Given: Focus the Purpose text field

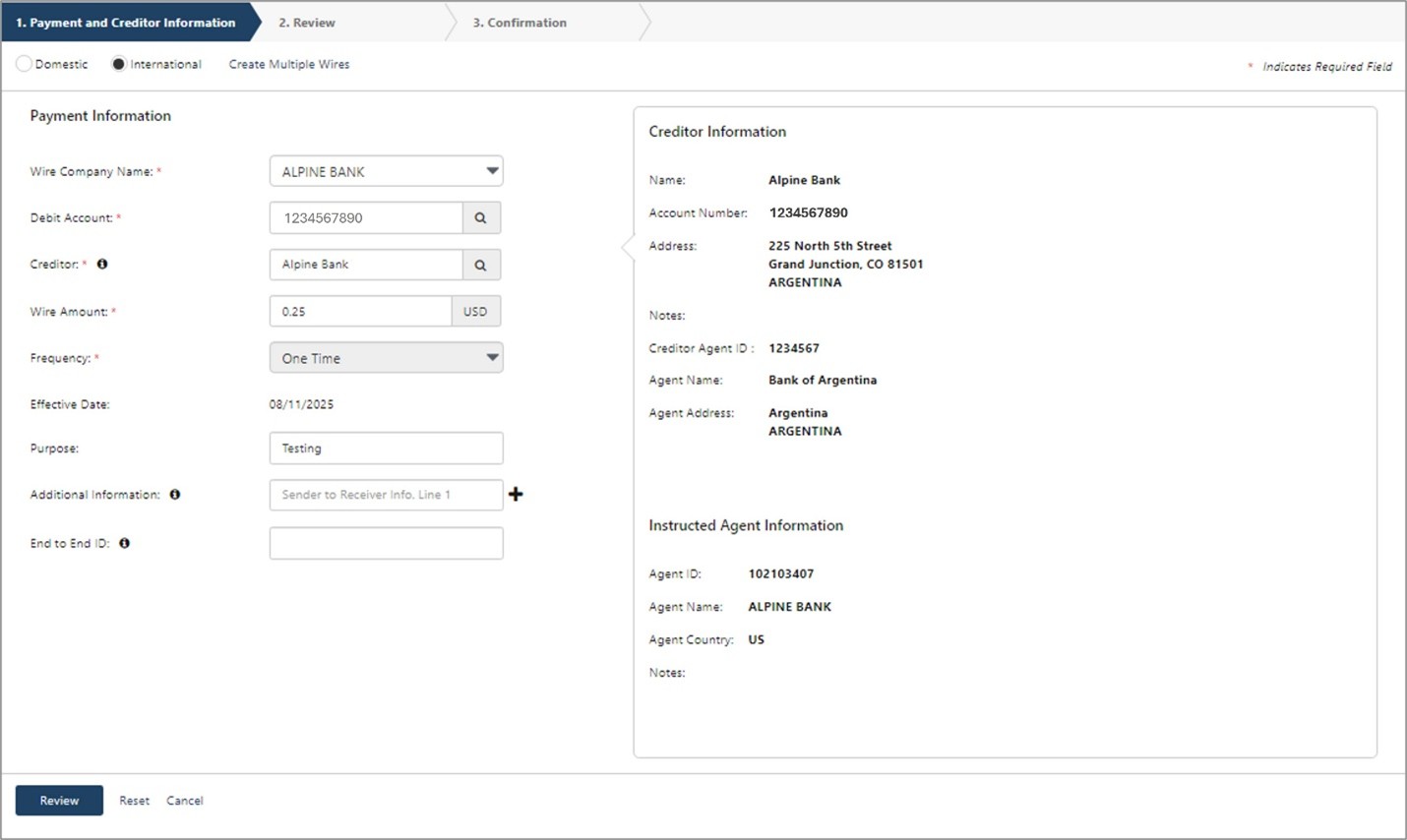Looking at the screenshot, I should coord(386,449).
